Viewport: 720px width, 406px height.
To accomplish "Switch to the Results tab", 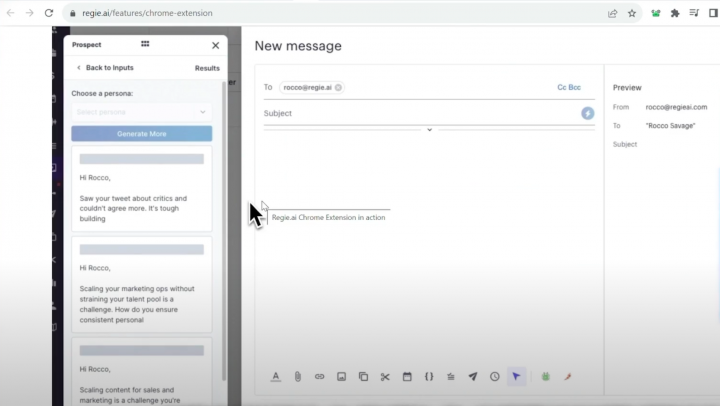I will pos(207,68).
